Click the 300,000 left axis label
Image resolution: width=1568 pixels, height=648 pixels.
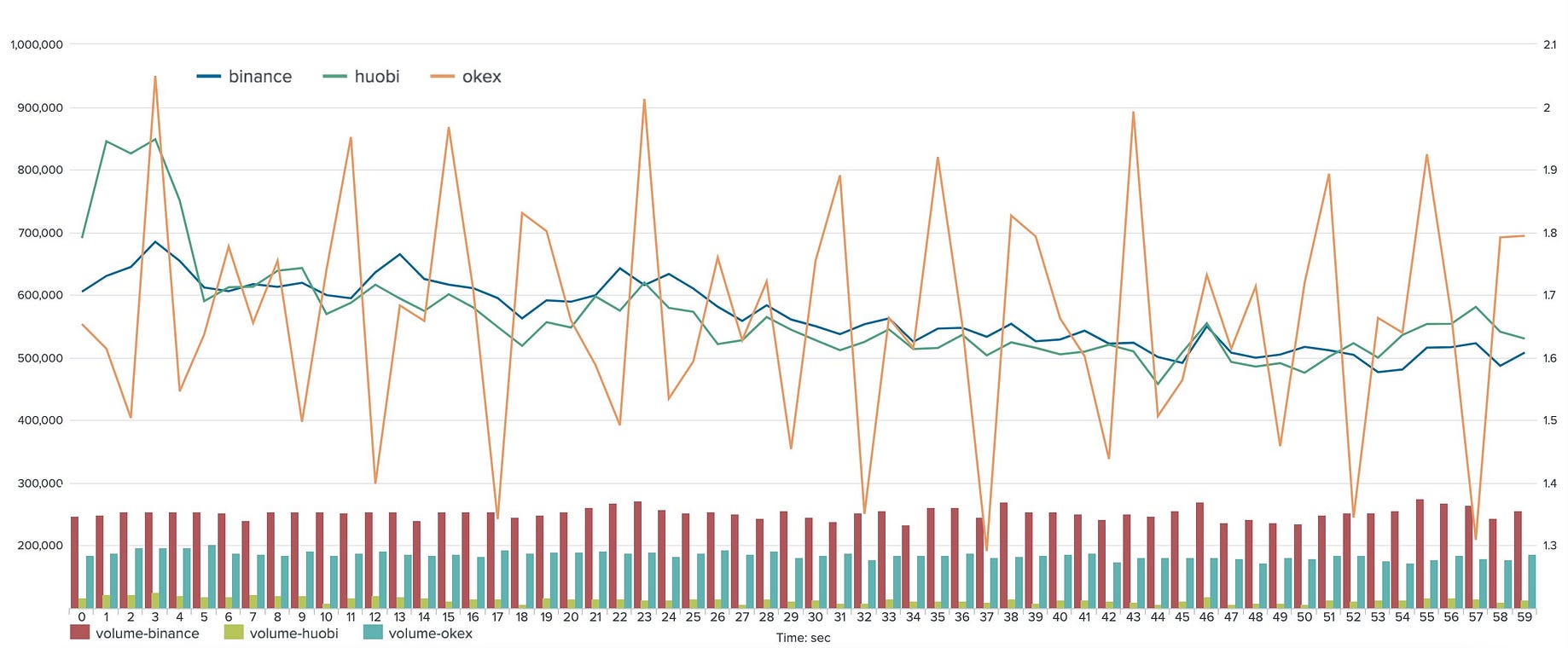(40, 483)
